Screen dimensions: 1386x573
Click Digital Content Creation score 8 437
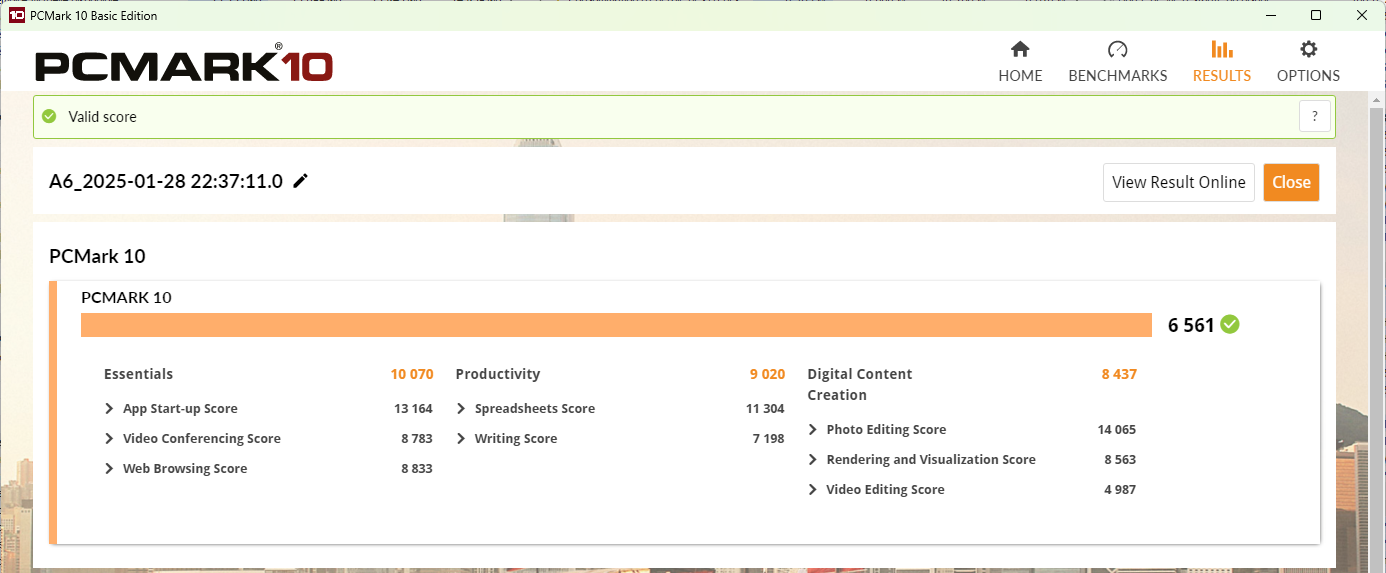1119,374
